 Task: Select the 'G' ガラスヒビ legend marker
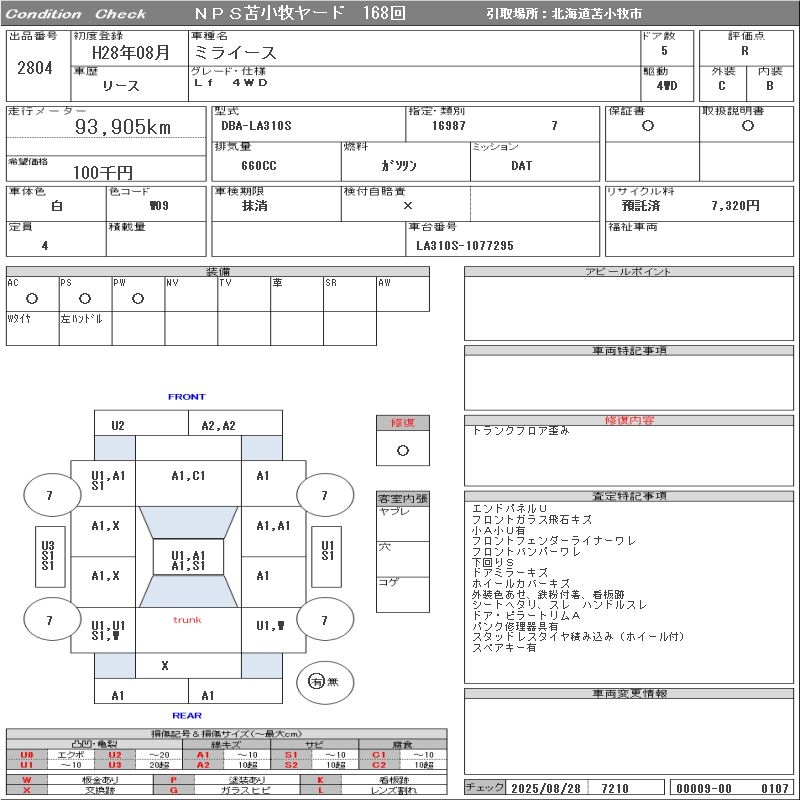point(173,790)
